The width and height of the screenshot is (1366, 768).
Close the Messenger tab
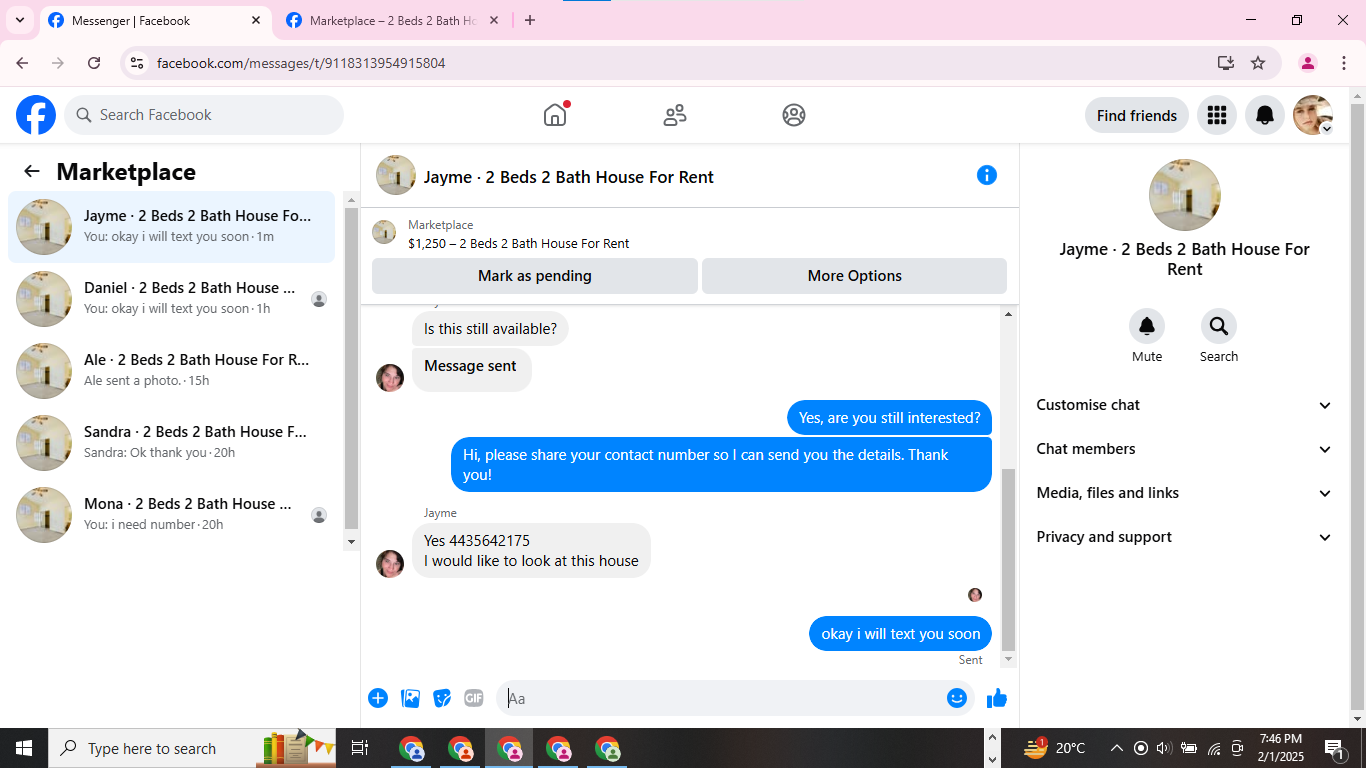click(x=256, y=20)
